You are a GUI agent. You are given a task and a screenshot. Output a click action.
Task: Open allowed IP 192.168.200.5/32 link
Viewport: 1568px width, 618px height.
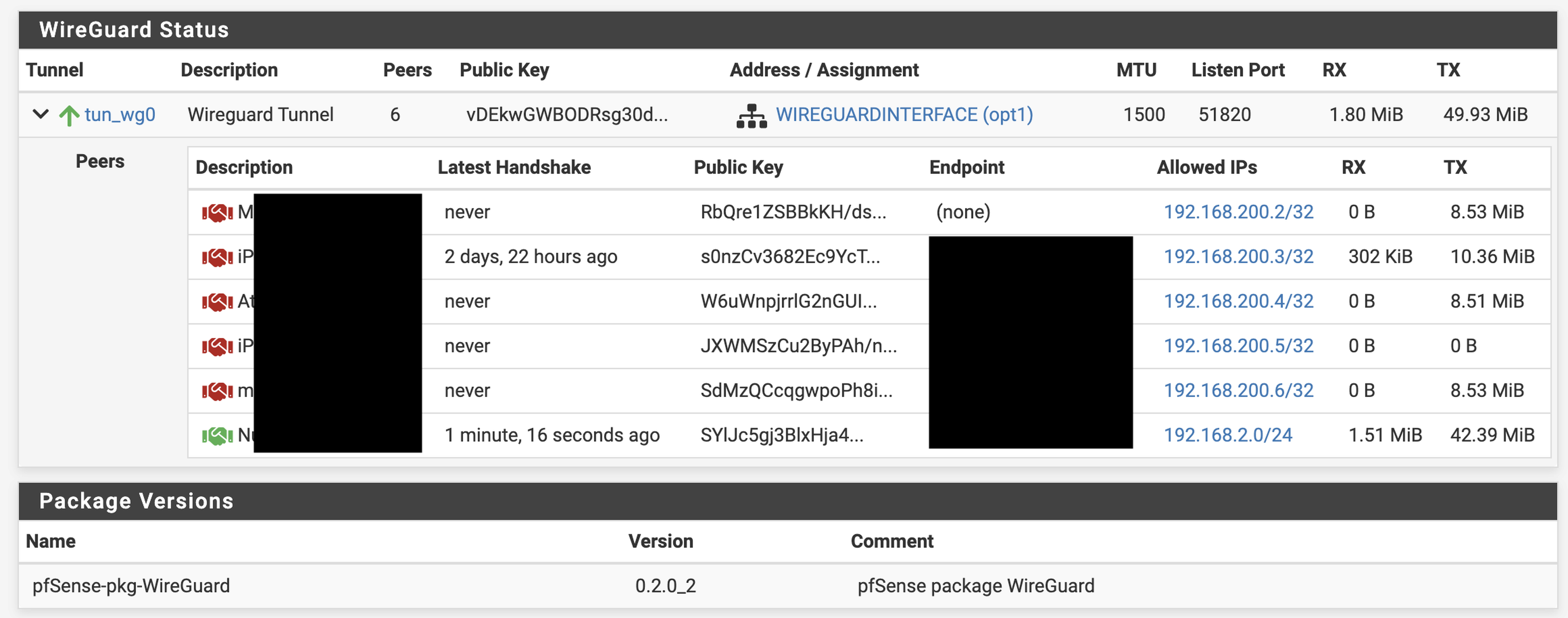coord(1238,345)
